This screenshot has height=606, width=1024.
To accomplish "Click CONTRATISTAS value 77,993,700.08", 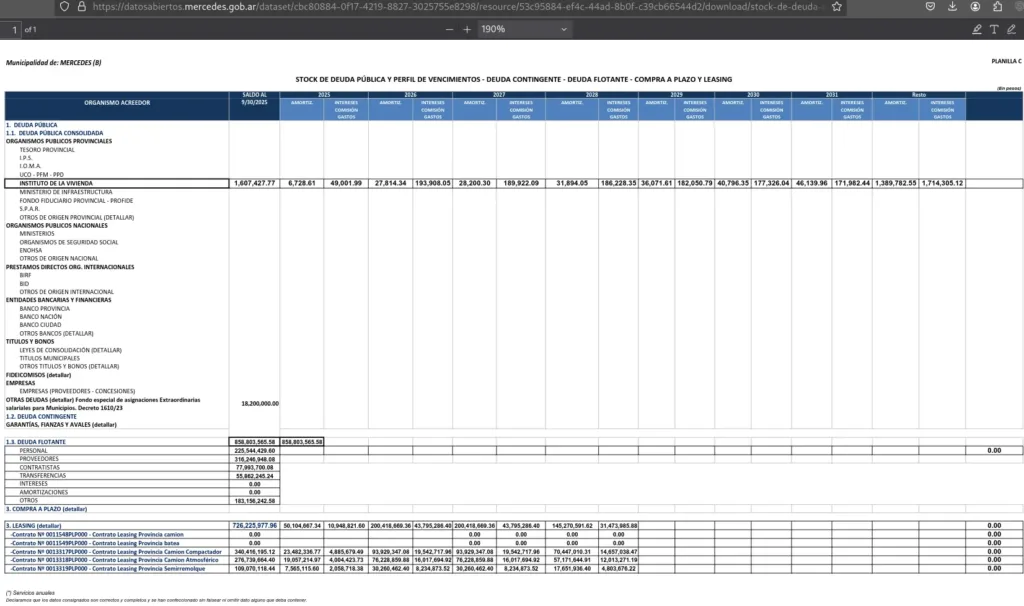I will [255, 468].
